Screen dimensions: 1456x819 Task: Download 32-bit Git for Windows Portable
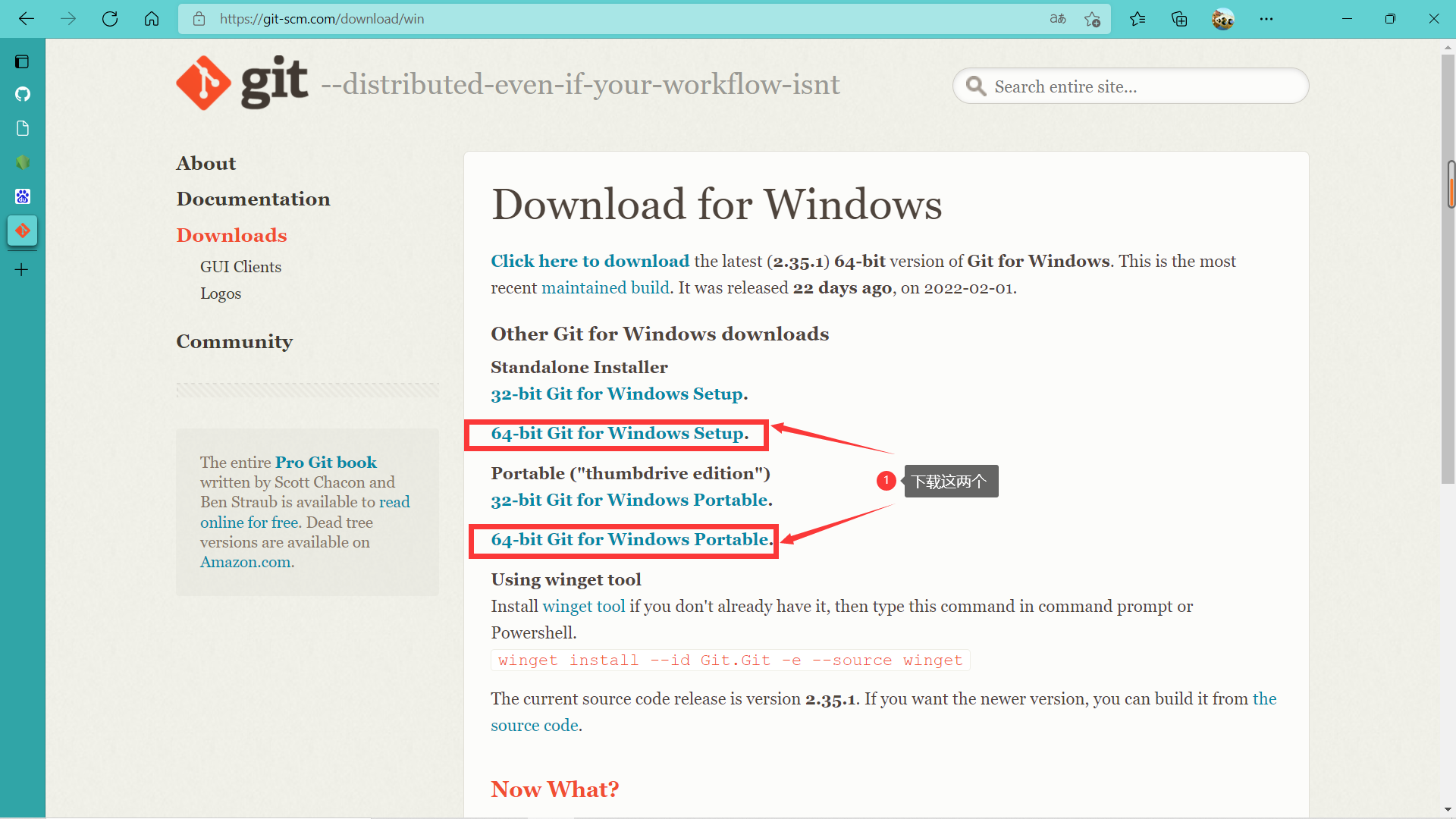point(629,500)
